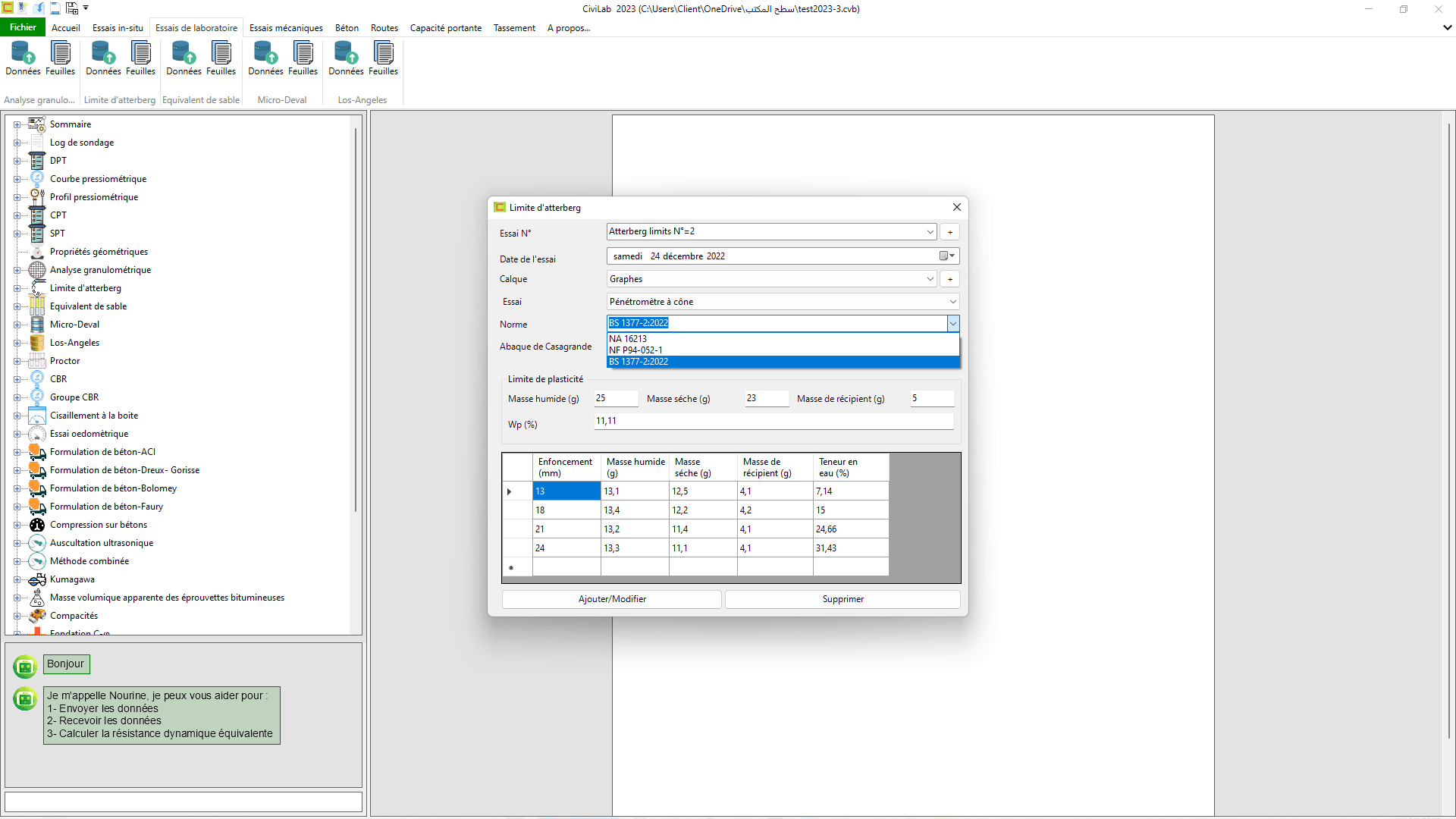Expand Log de sondage tree node
Image resolution: width=1456 pixels, height=819 pixels.
pyautogui.click(x=17, y=143)
